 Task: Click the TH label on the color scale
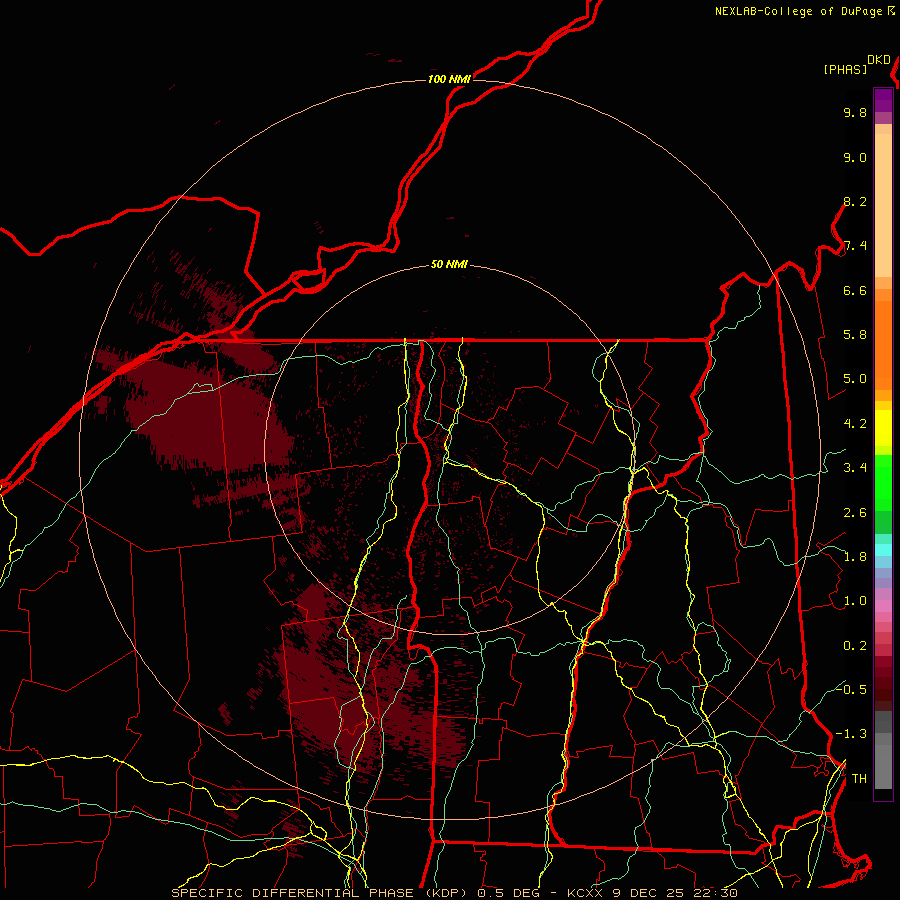coord(859,779)
